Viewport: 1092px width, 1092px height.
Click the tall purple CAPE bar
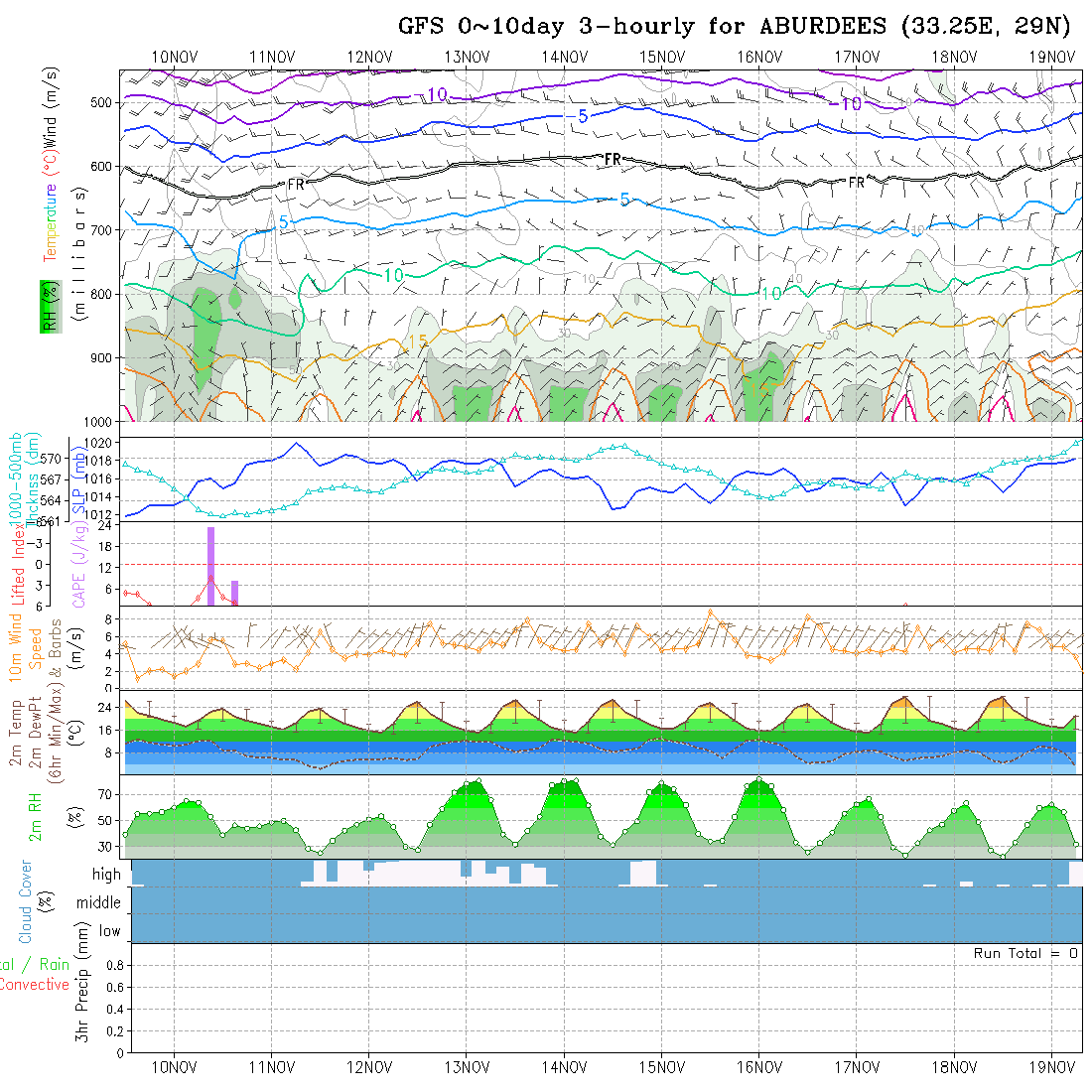(x=210, y=566)
